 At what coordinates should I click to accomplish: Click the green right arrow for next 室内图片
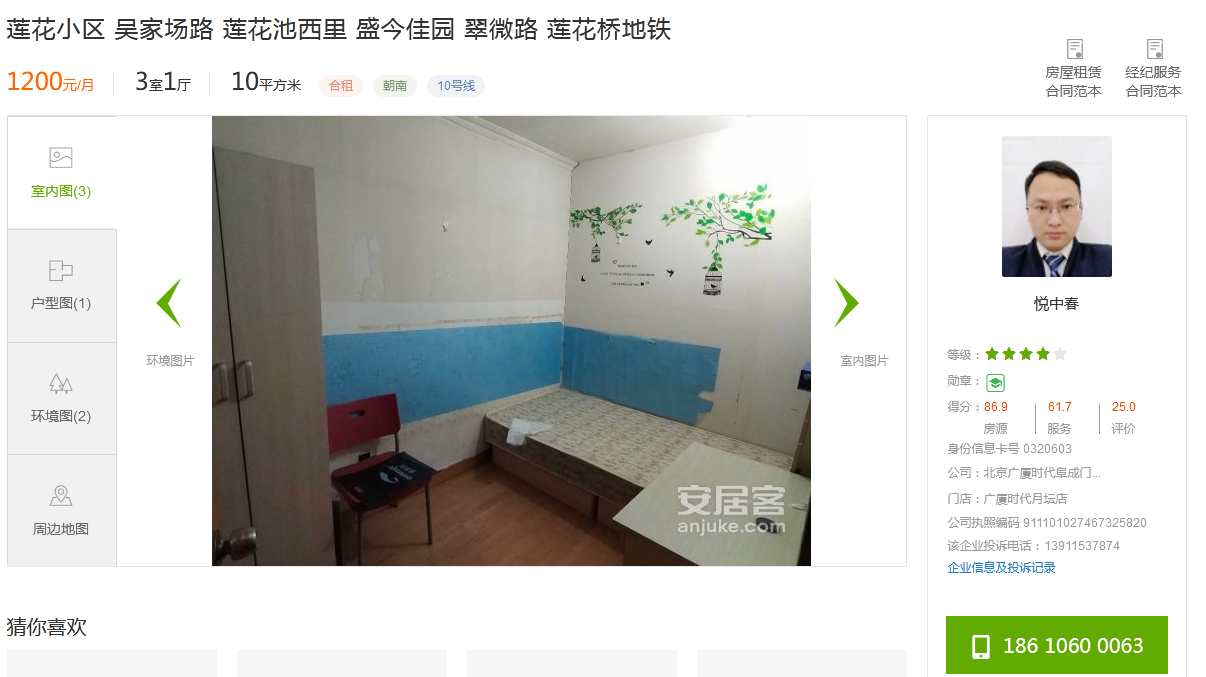click(847, 303)
